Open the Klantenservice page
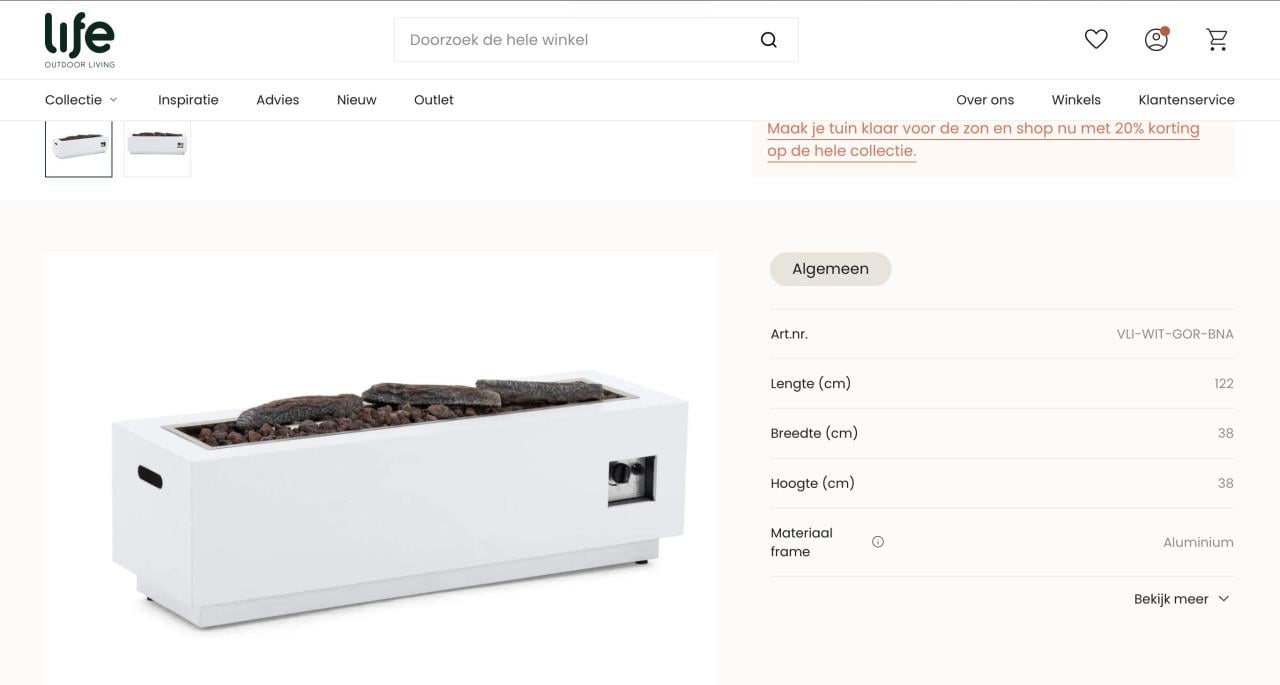The height and width of the screenshot is (685, 1280). click(x=1186, y=100)
